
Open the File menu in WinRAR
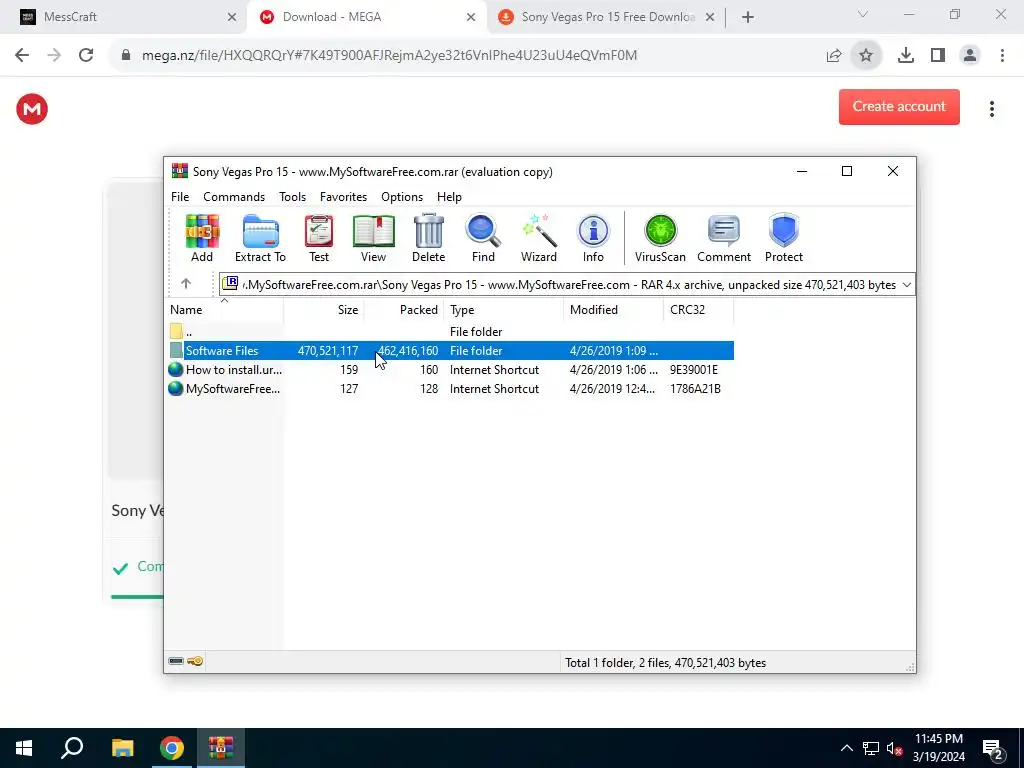coord(180,197)
